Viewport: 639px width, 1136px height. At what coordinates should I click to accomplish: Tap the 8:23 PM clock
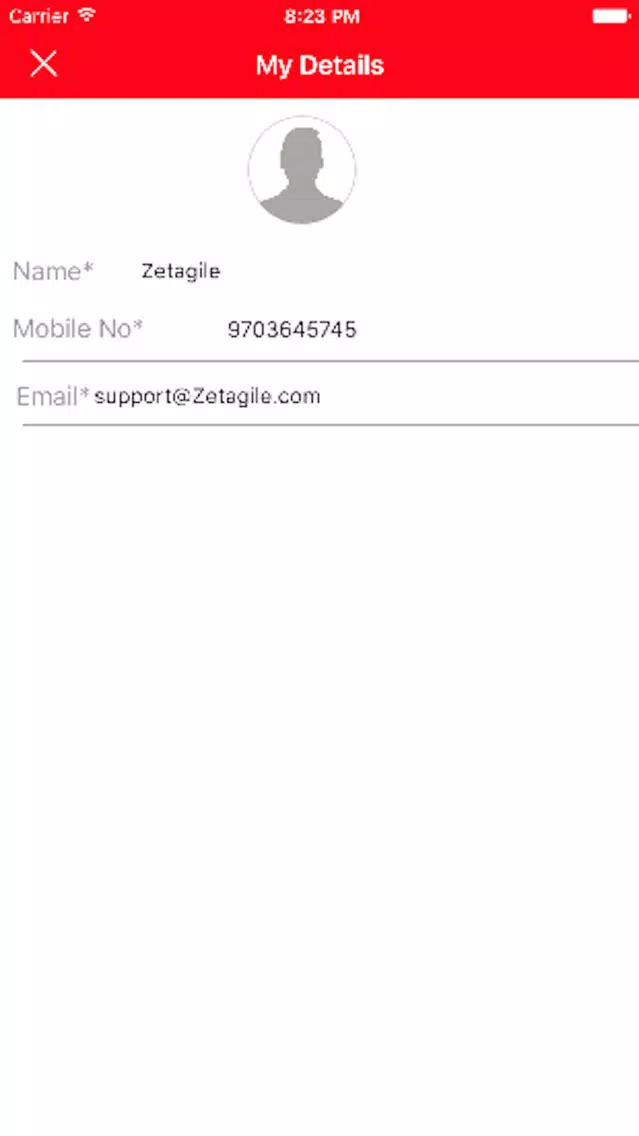point(322,17)
